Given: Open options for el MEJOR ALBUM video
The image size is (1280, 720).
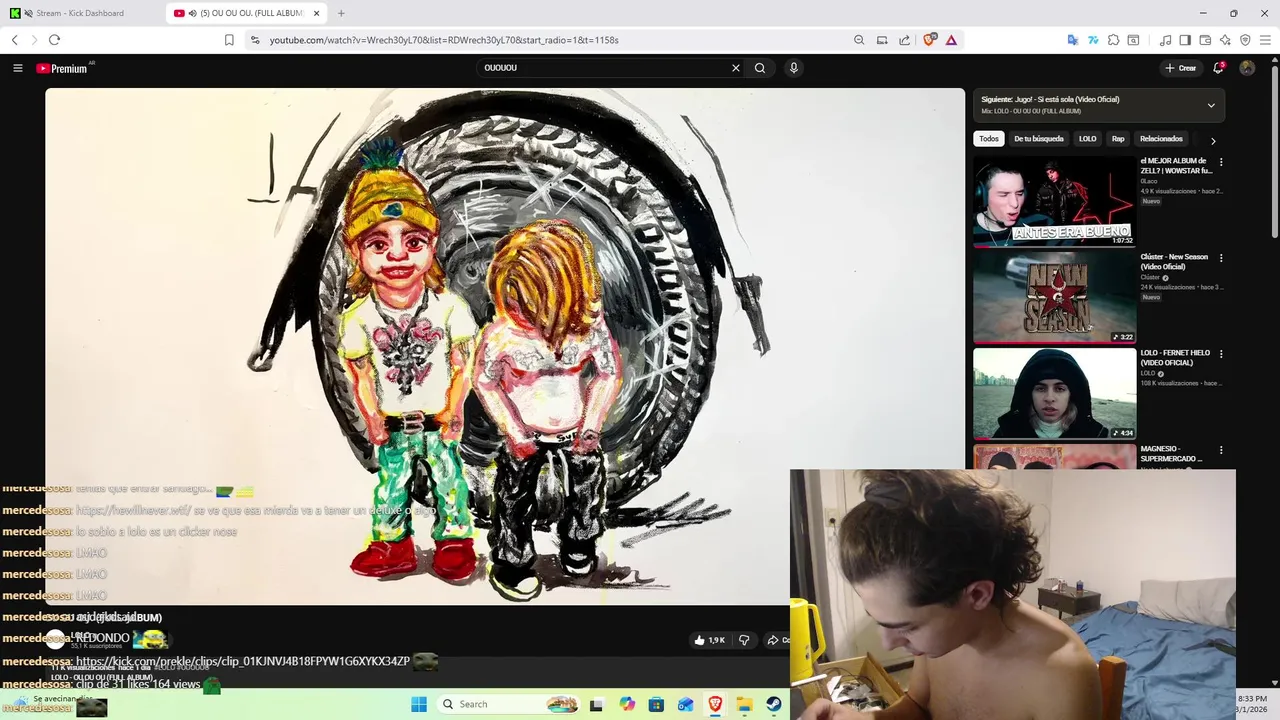Looking at the screenshot, I should 1221,162.
